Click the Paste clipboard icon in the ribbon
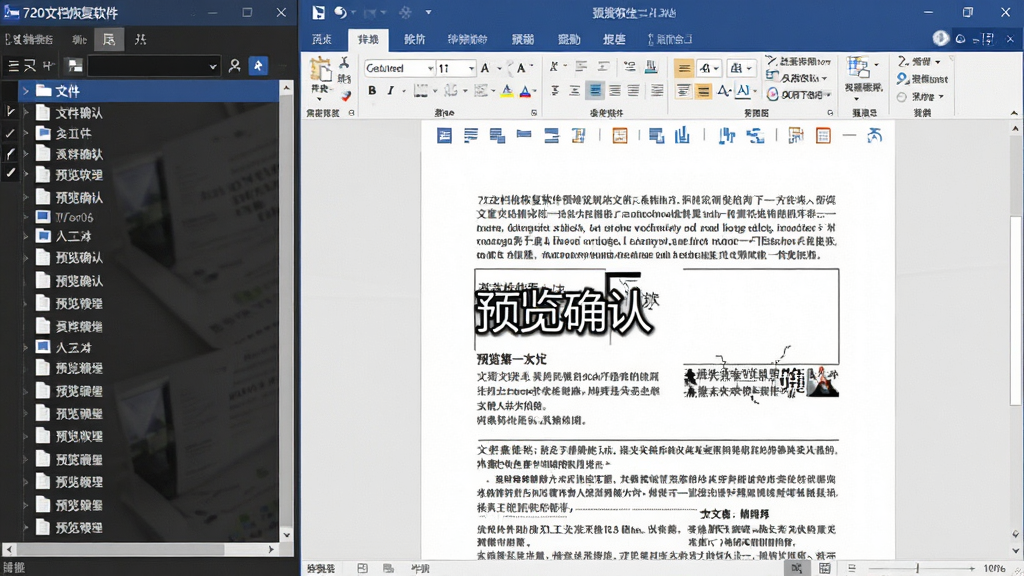1024x576 pixels. (x=320, y=70)
